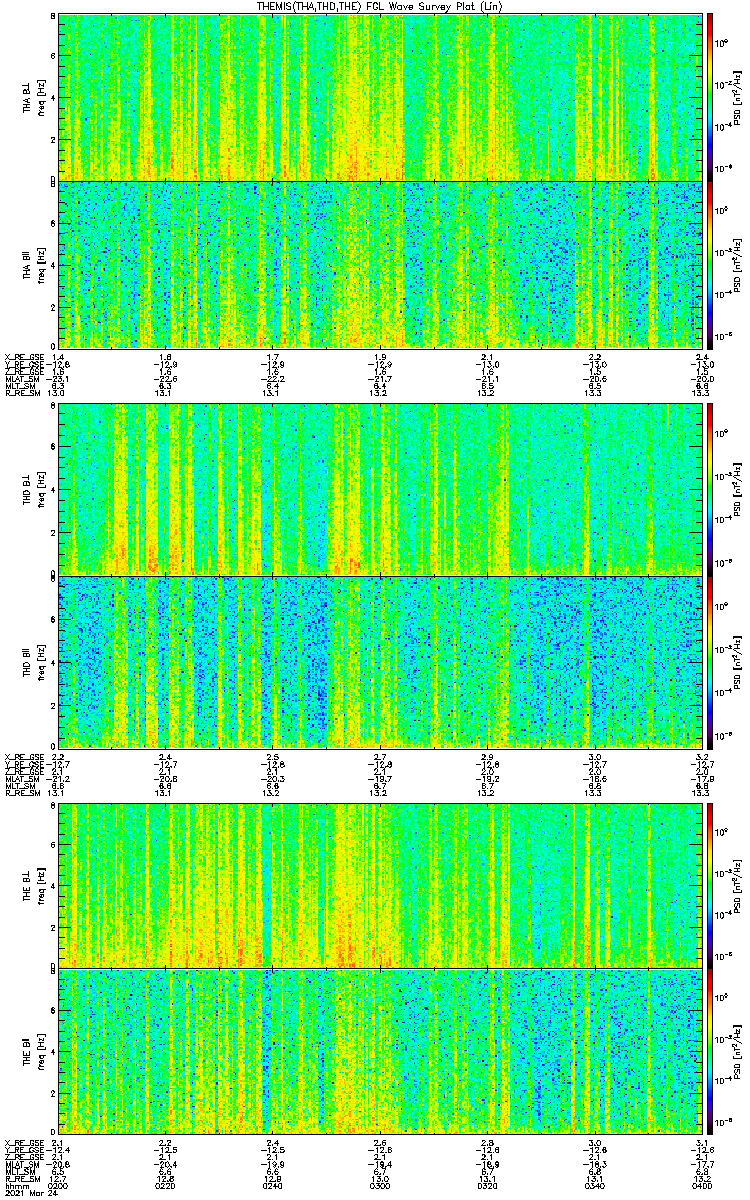This screenshot has height=1200, width=750.
Task: Click the THA B-perpendicular spectrogram panel
Action: tap(380, 97)
